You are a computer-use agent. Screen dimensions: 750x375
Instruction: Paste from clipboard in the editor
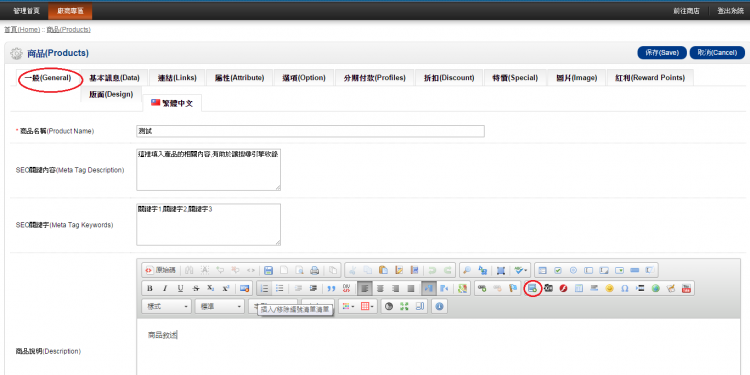coord(384,270)
